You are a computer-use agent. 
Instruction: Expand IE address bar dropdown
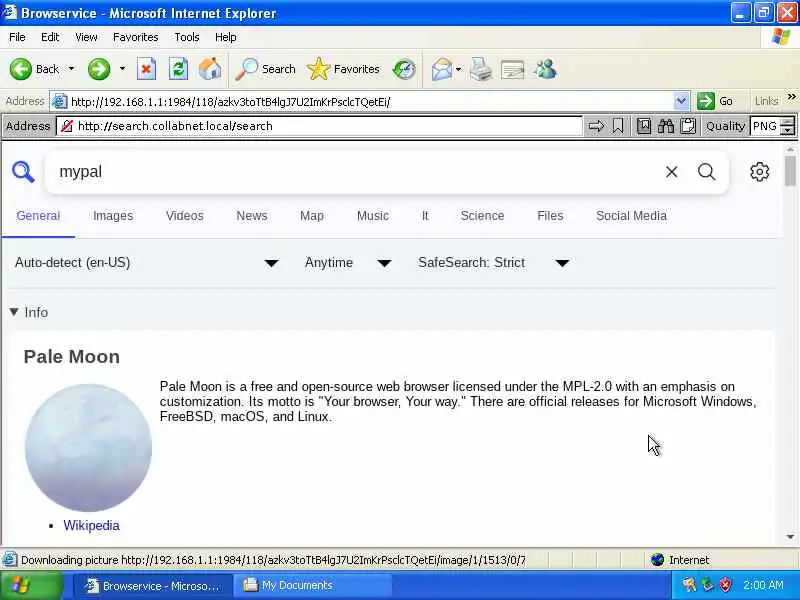[681, 101]
